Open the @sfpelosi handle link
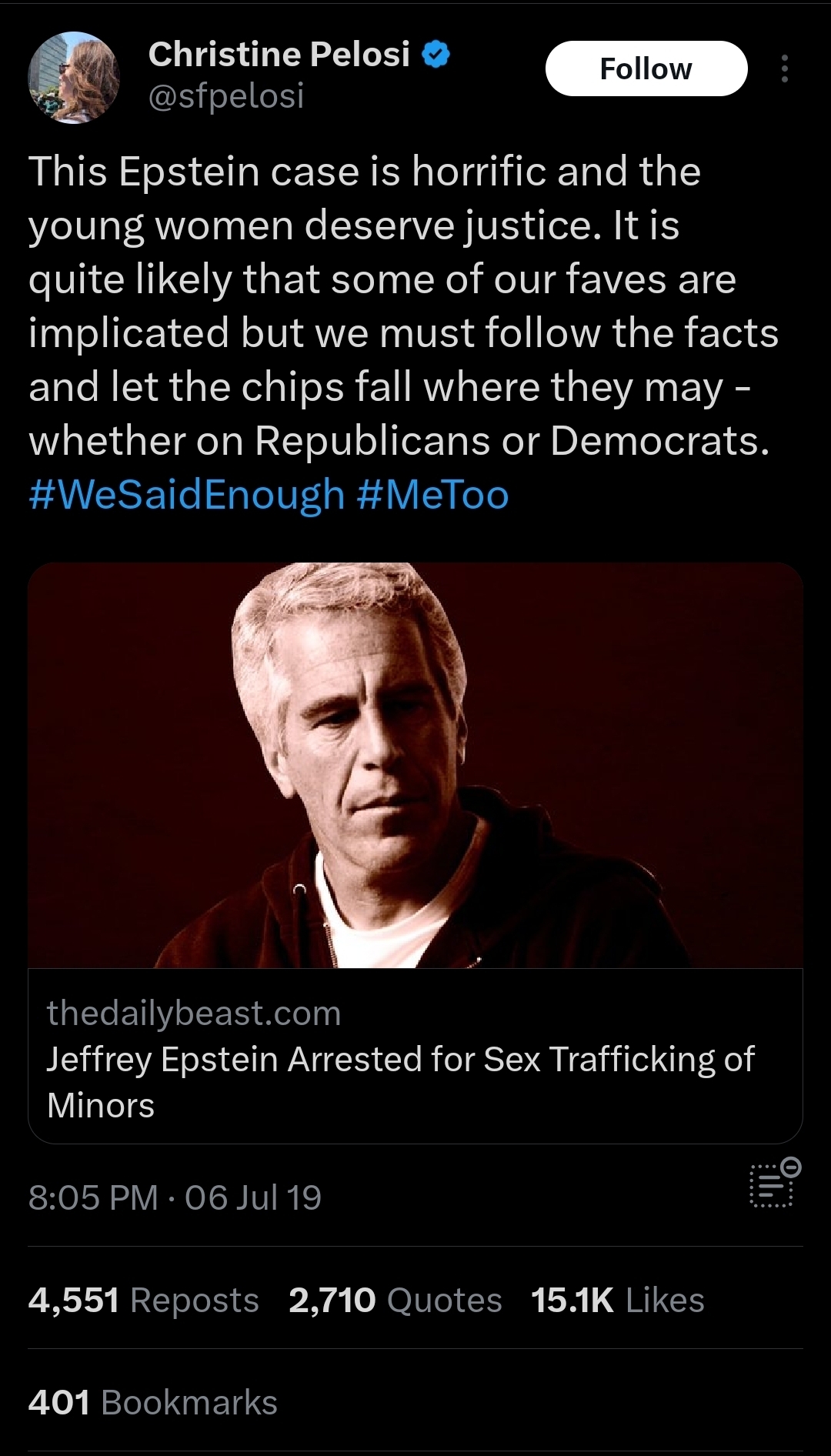 [x=226, y=96]
